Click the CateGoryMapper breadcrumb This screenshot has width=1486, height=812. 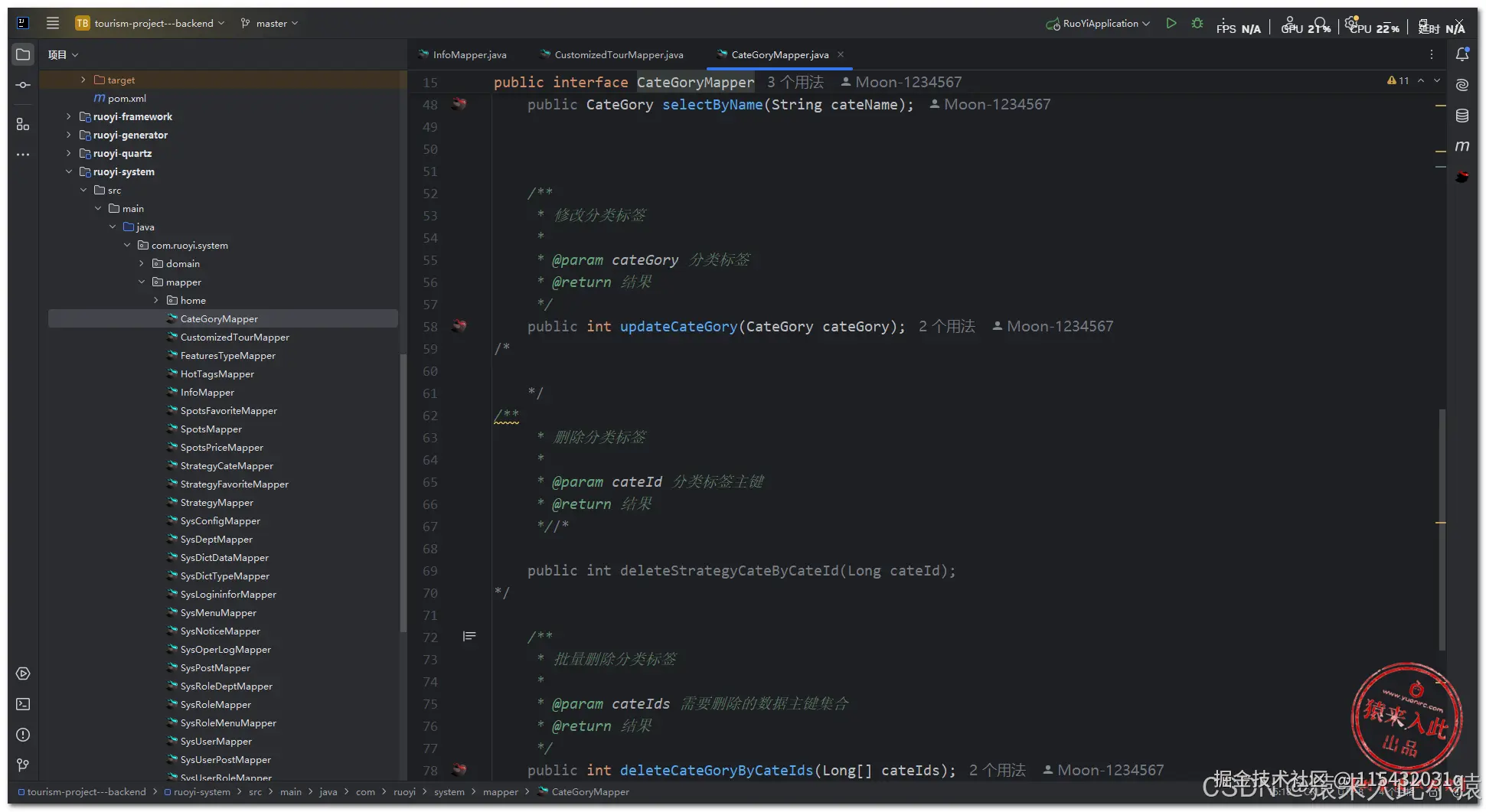click(x=583, y=791)
